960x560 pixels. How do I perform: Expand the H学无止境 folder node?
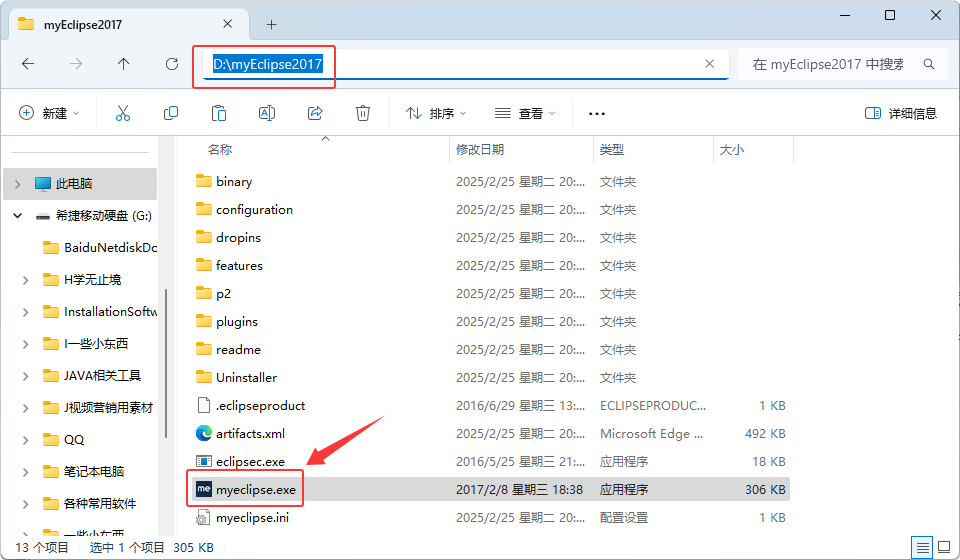pos(26,280)
